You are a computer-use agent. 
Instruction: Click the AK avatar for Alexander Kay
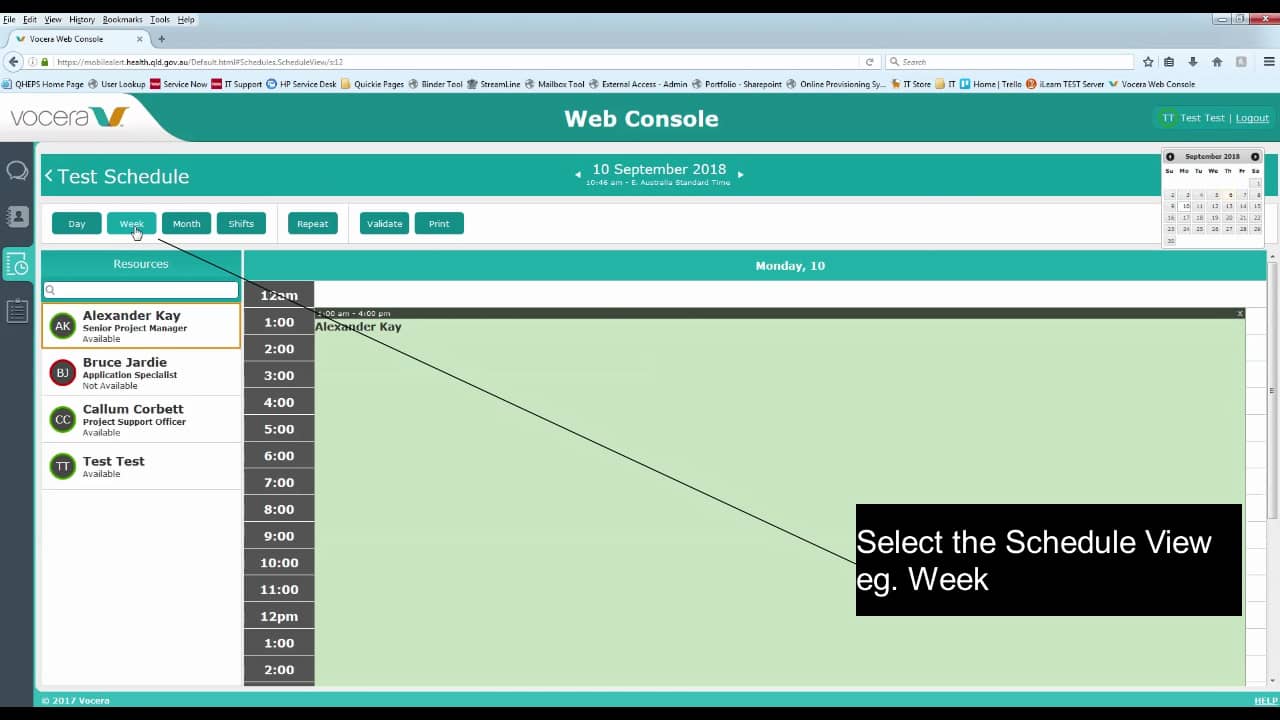(63, 326)
